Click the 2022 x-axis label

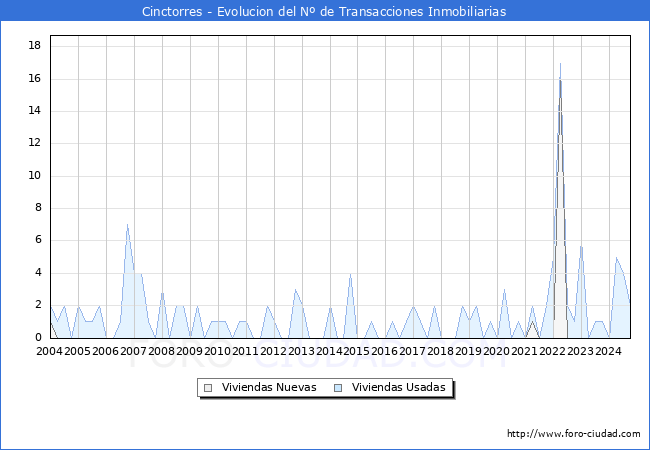[x=552, y=351]
